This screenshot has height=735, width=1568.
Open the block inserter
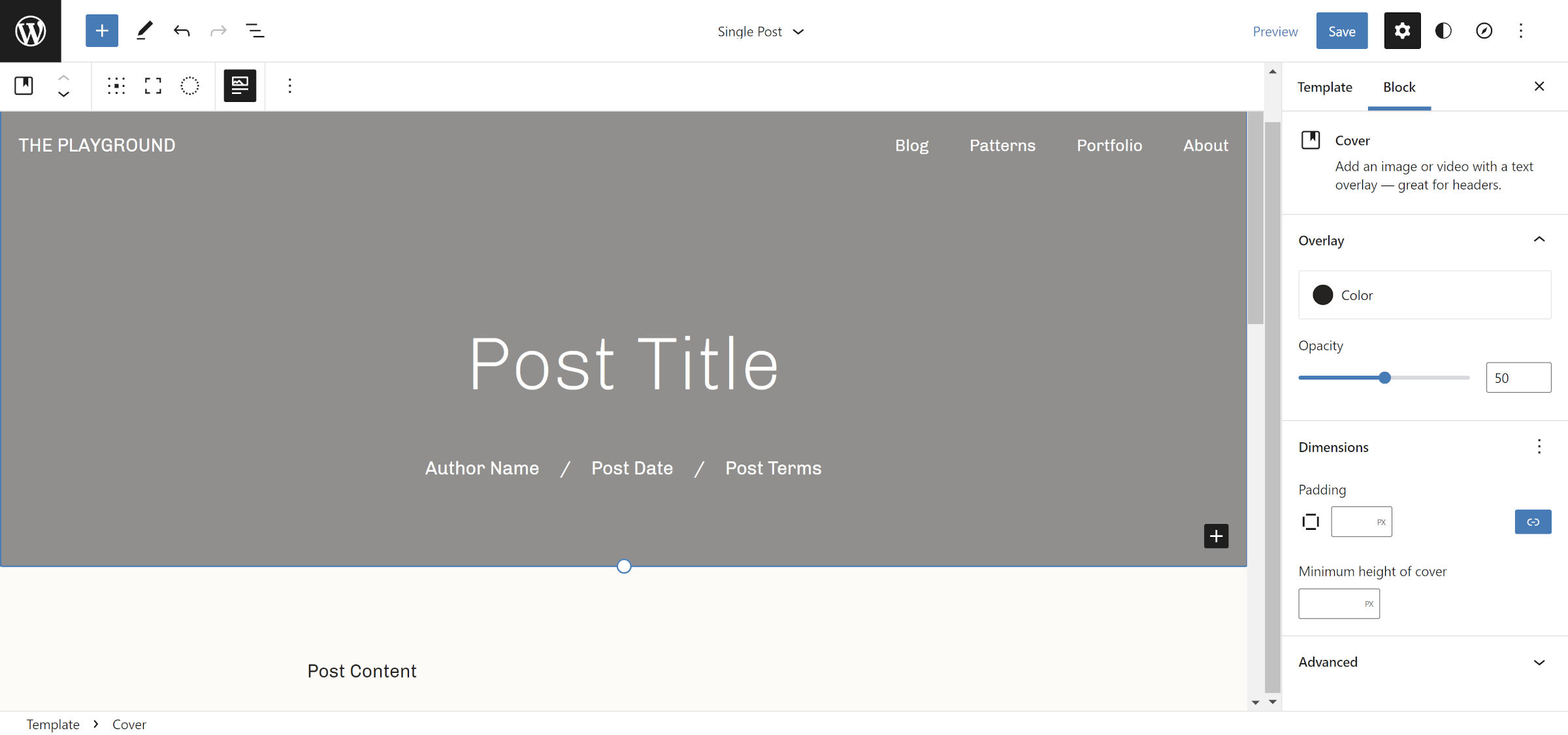(x=102, y=30)
